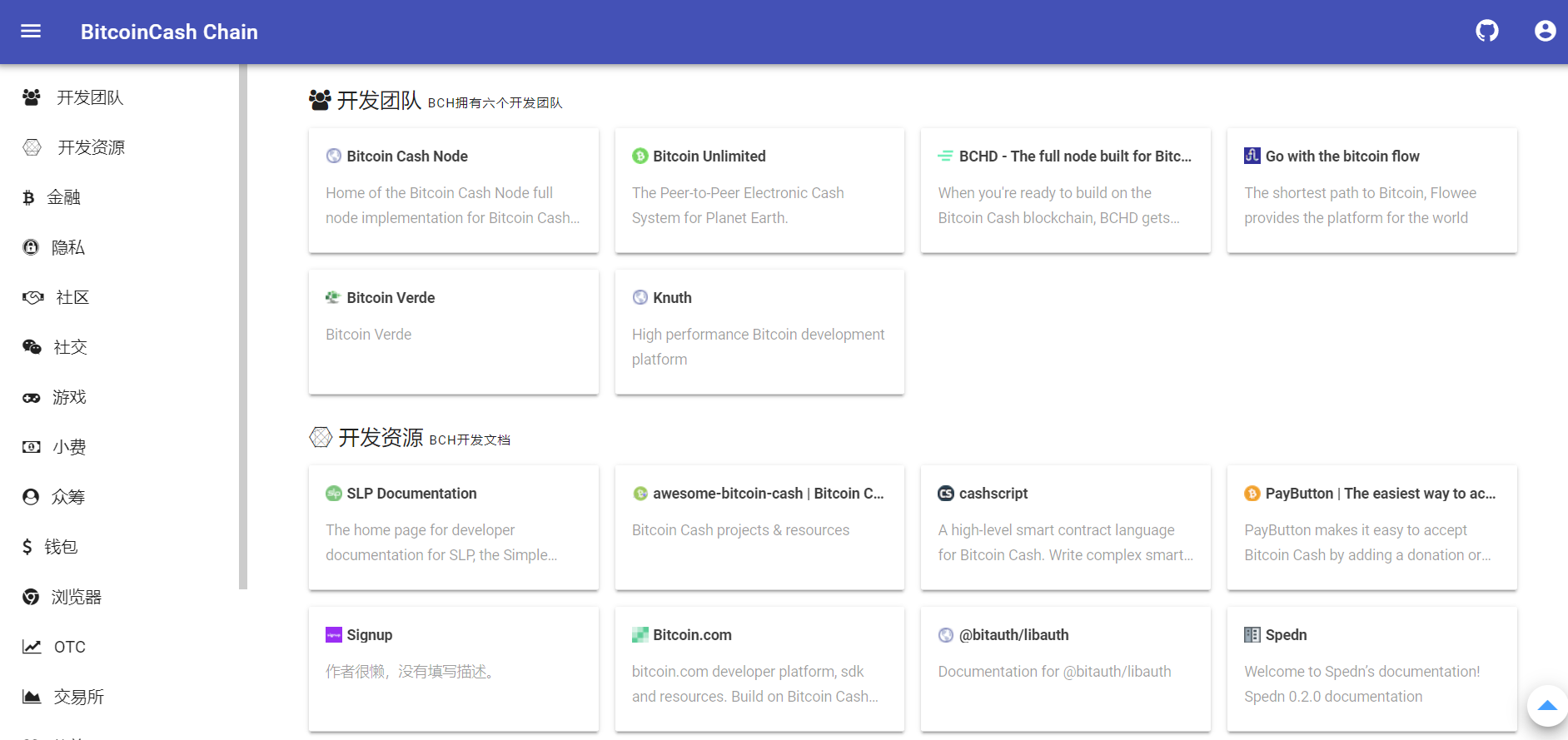Click the 众筹 crowdfunding icon
Image resolution: width=1568 pixels, height=740 pixels.
coord(31,497)
